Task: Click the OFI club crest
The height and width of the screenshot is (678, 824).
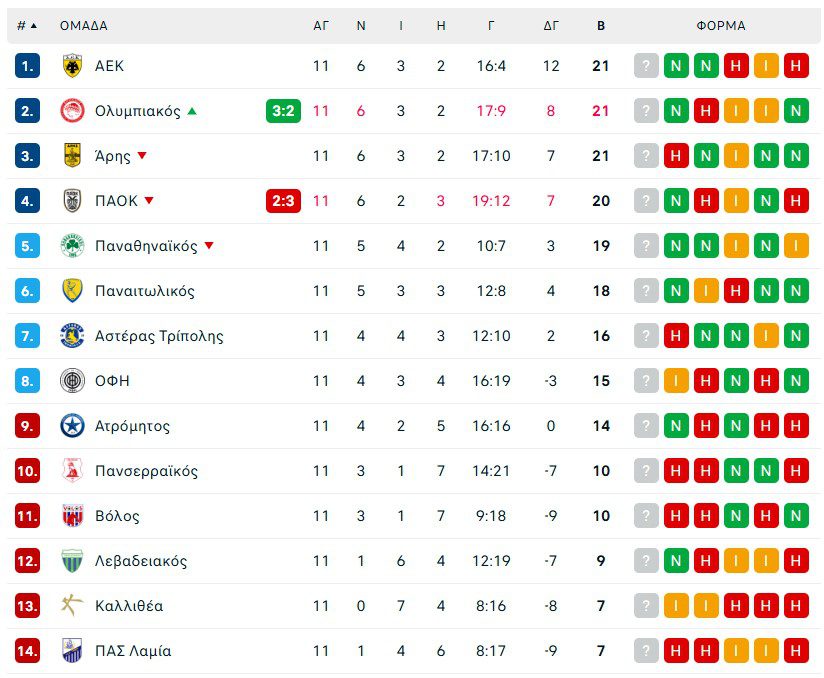Action: pyautogui.click(x=72, y=381)
